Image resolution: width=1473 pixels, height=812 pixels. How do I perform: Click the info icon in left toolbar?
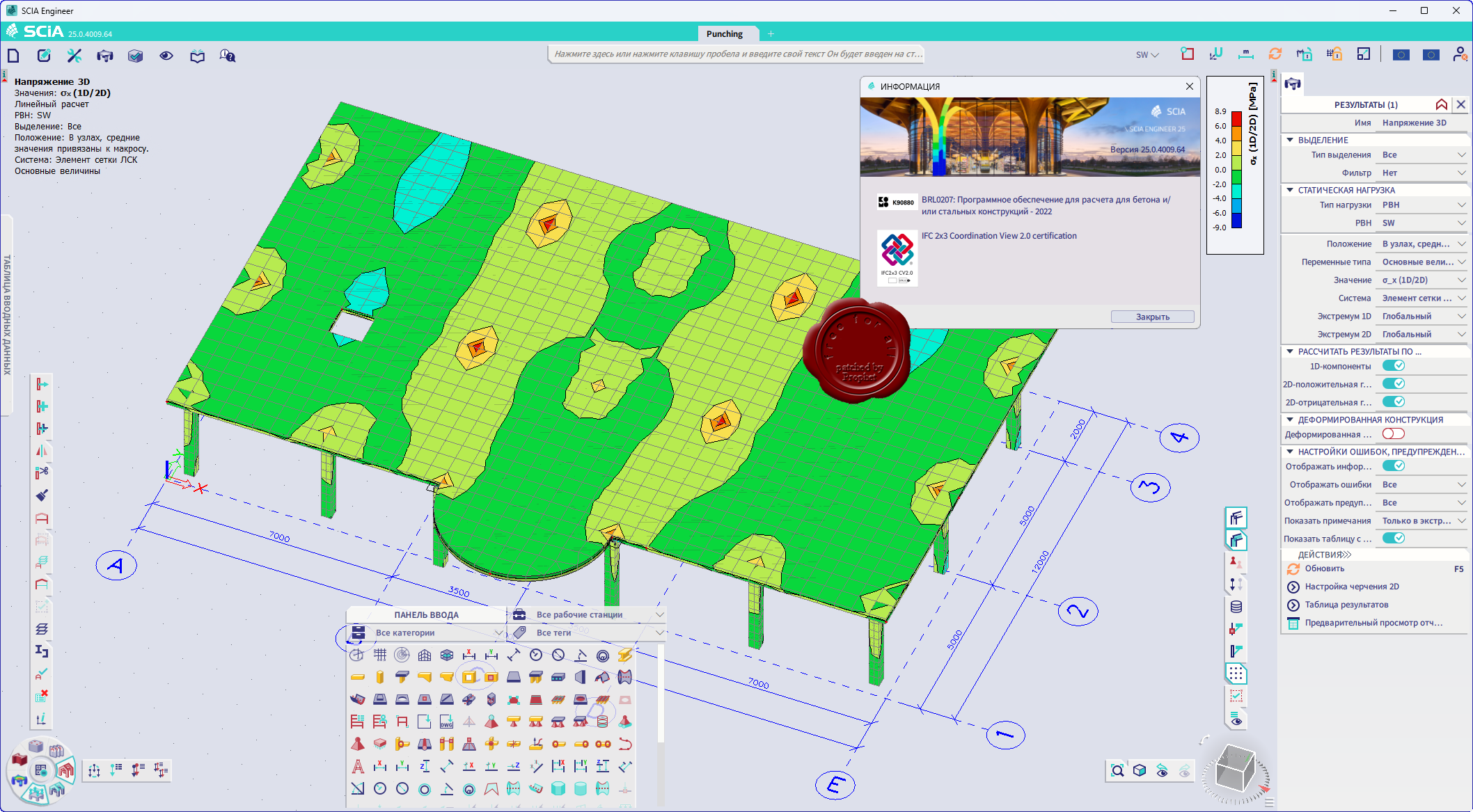pyautogui.click(x=42, y=718)
